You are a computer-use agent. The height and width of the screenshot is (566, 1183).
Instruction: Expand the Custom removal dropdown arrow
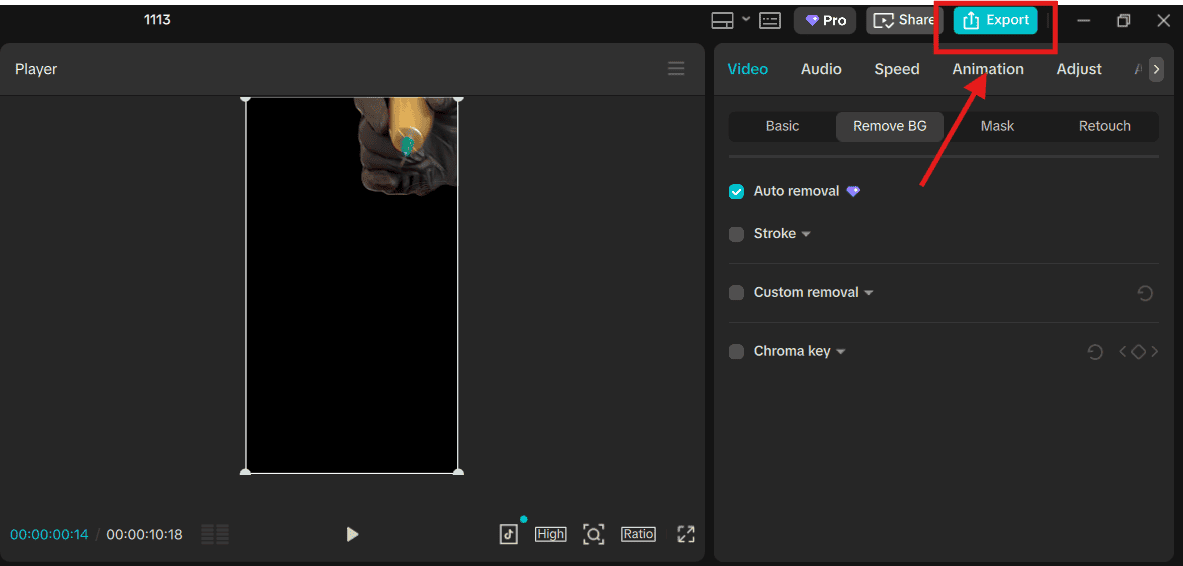tap(869, 293)
